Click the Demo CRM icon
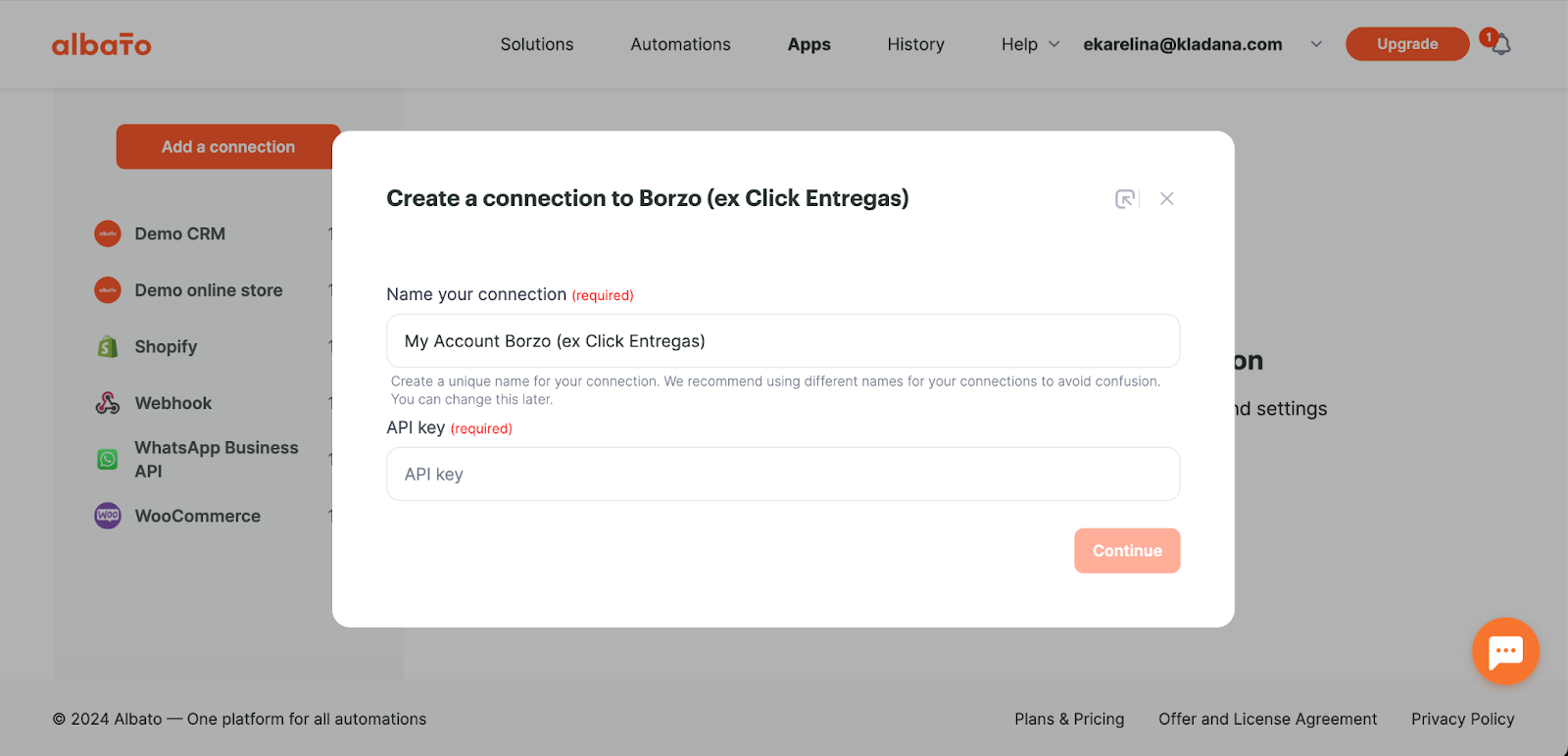 pyautogui.click(x=108, y=233)
